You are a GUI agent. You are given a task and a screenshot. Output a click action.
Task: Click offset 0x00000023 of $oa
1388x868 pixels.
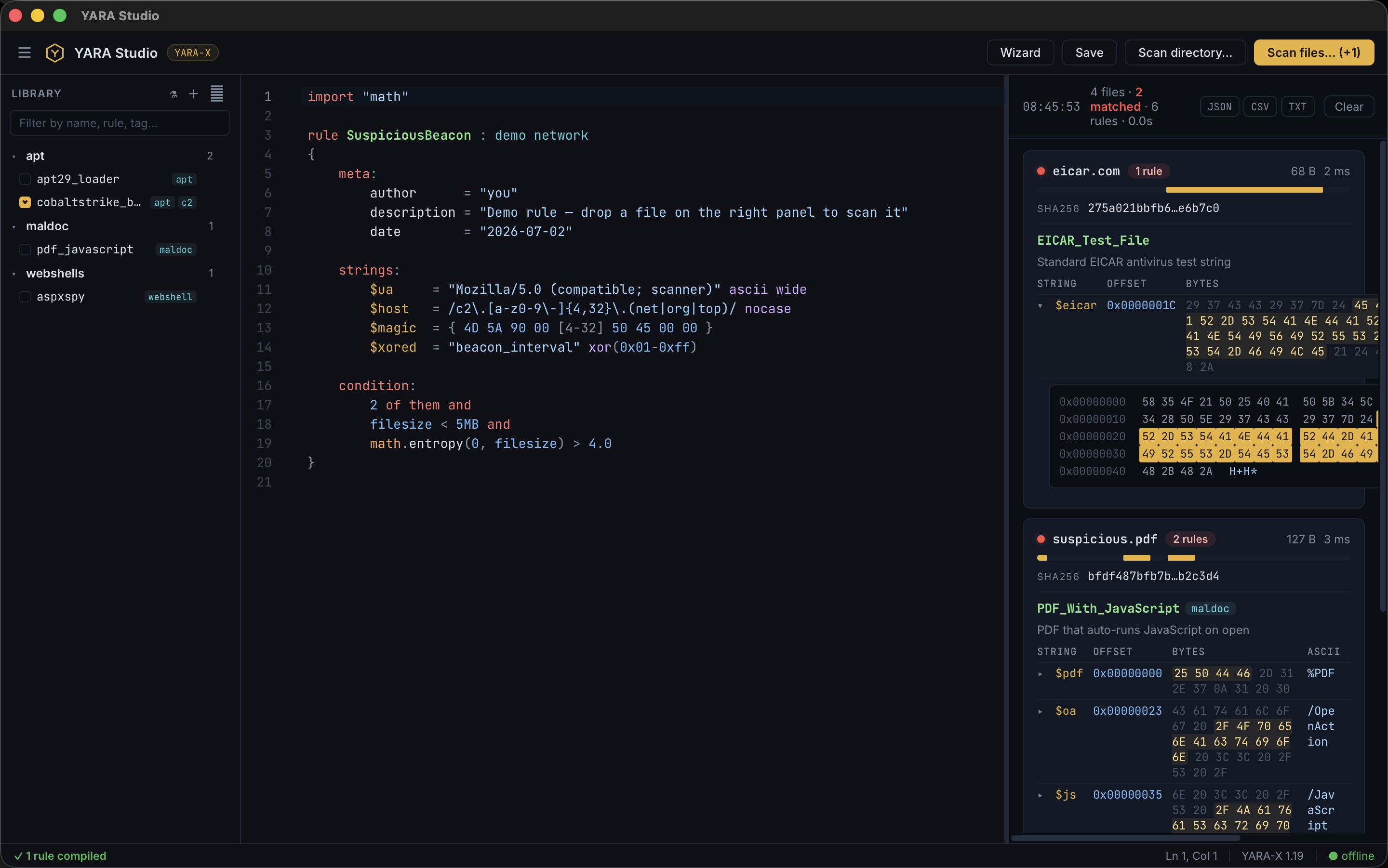point(1127,710)
